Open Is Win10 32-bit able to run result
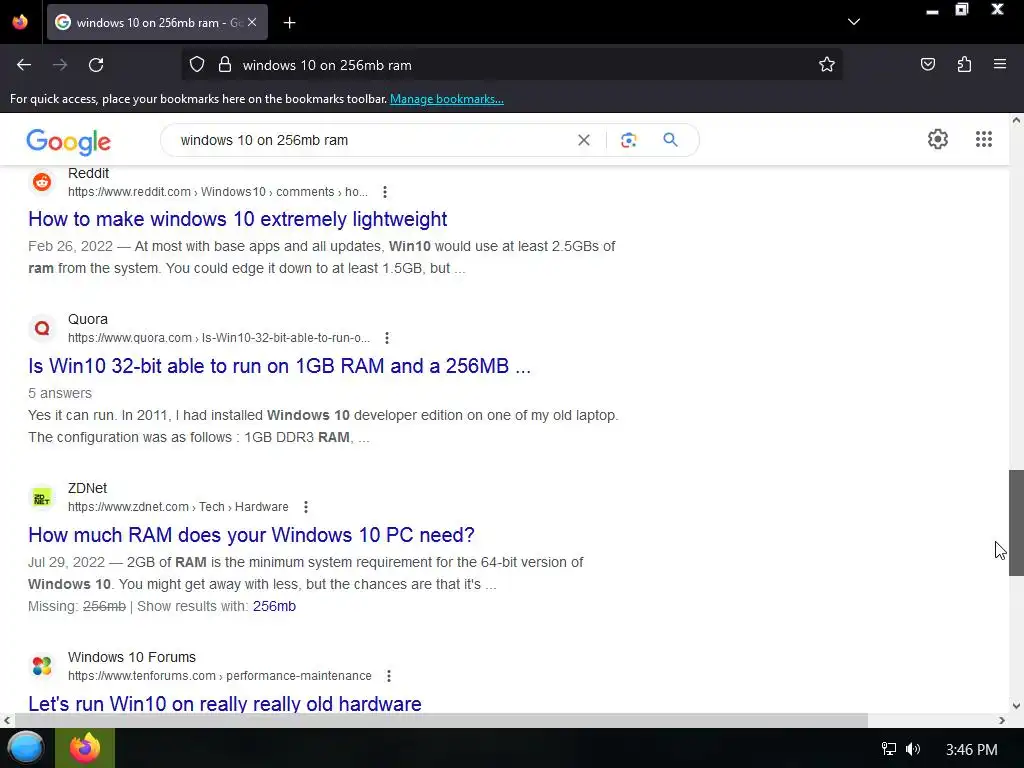This screenshot has height=768, width=1024. (x=280, y=366)
